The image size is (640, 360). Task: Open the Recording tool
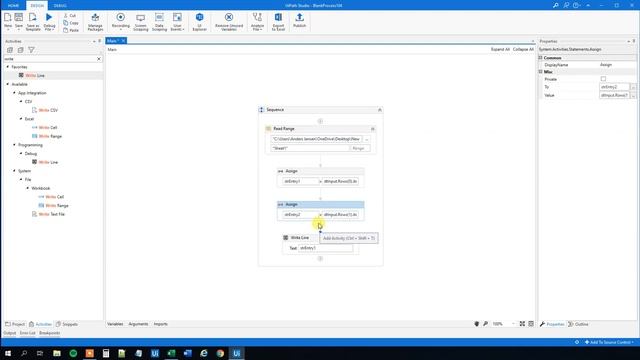120,21
